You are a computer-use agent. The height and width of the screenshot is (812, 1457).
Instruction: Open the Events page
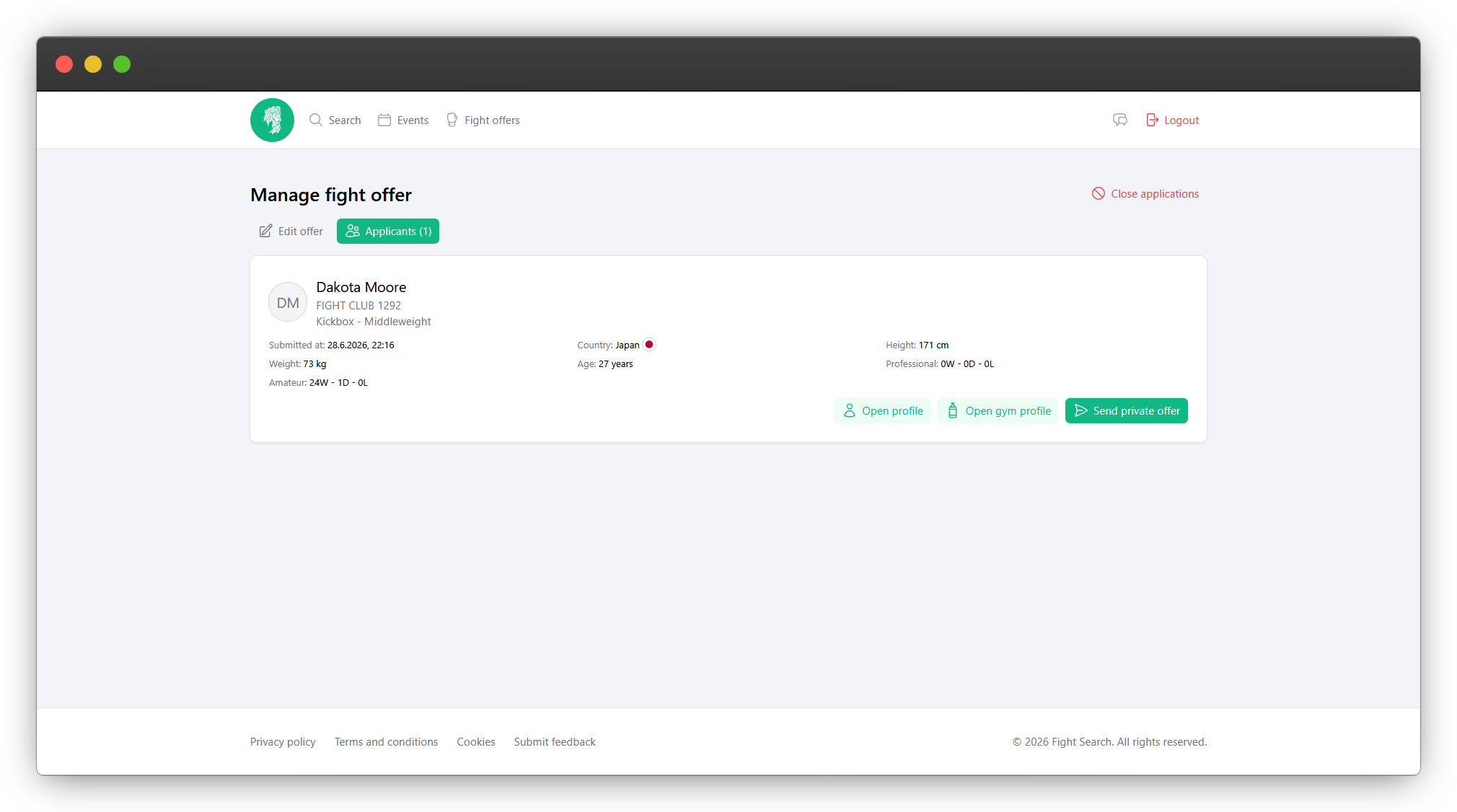(x=403, y=120)
